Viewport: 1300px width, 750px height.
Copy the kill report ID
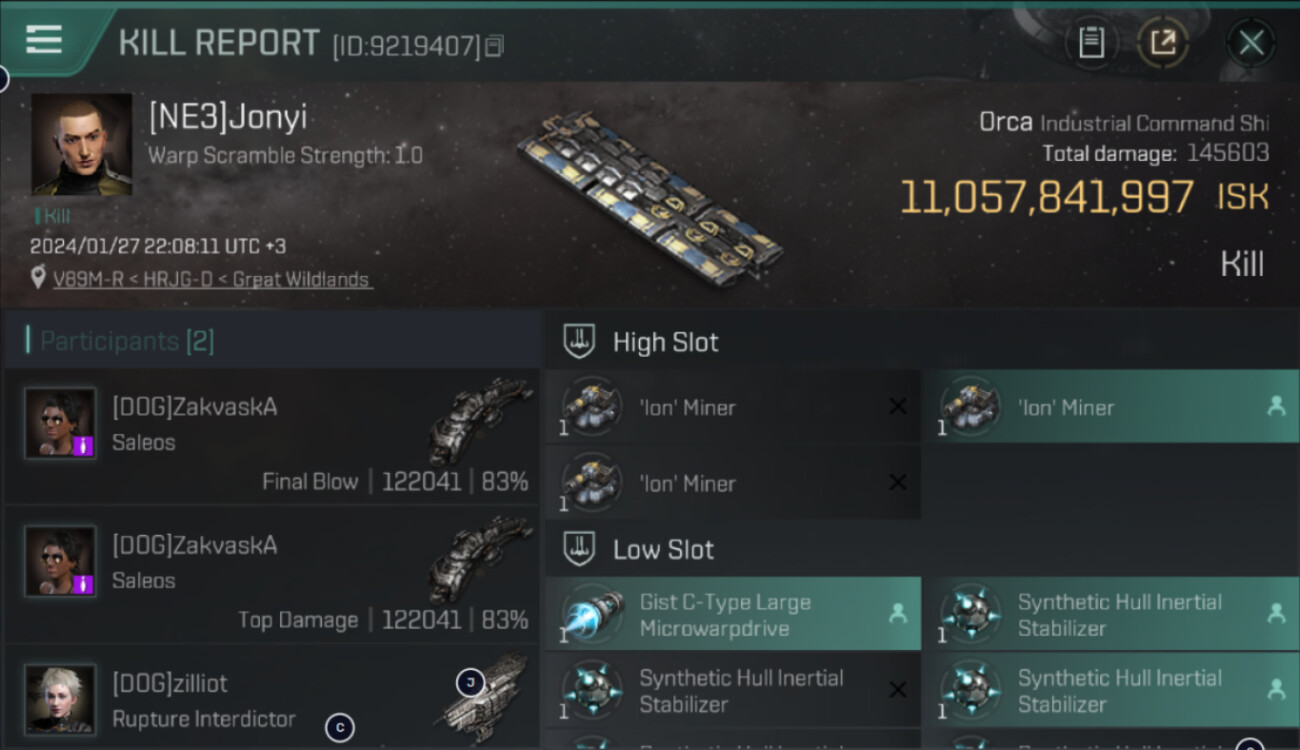pos(494,46)
